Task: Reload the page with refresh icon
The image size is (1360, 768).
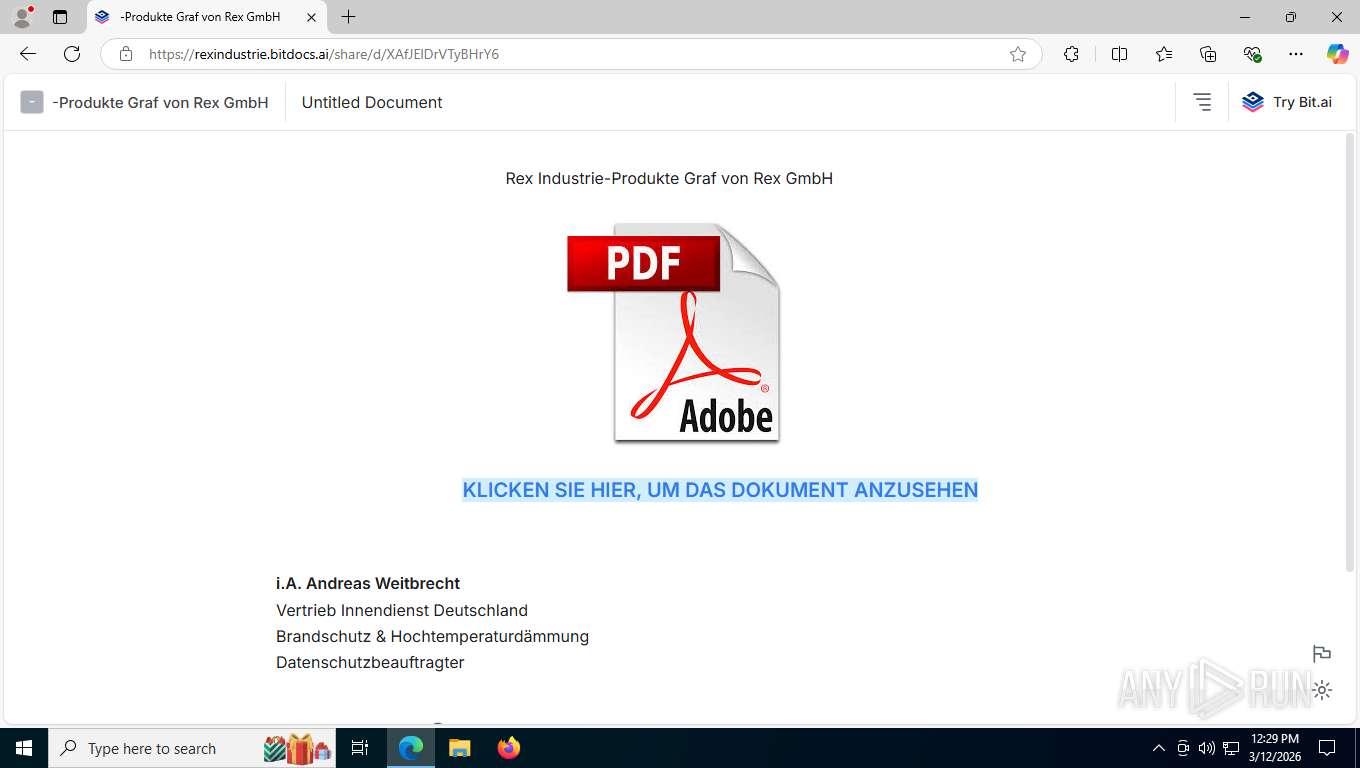Action: pyautogui.click(x=72, y=54)
